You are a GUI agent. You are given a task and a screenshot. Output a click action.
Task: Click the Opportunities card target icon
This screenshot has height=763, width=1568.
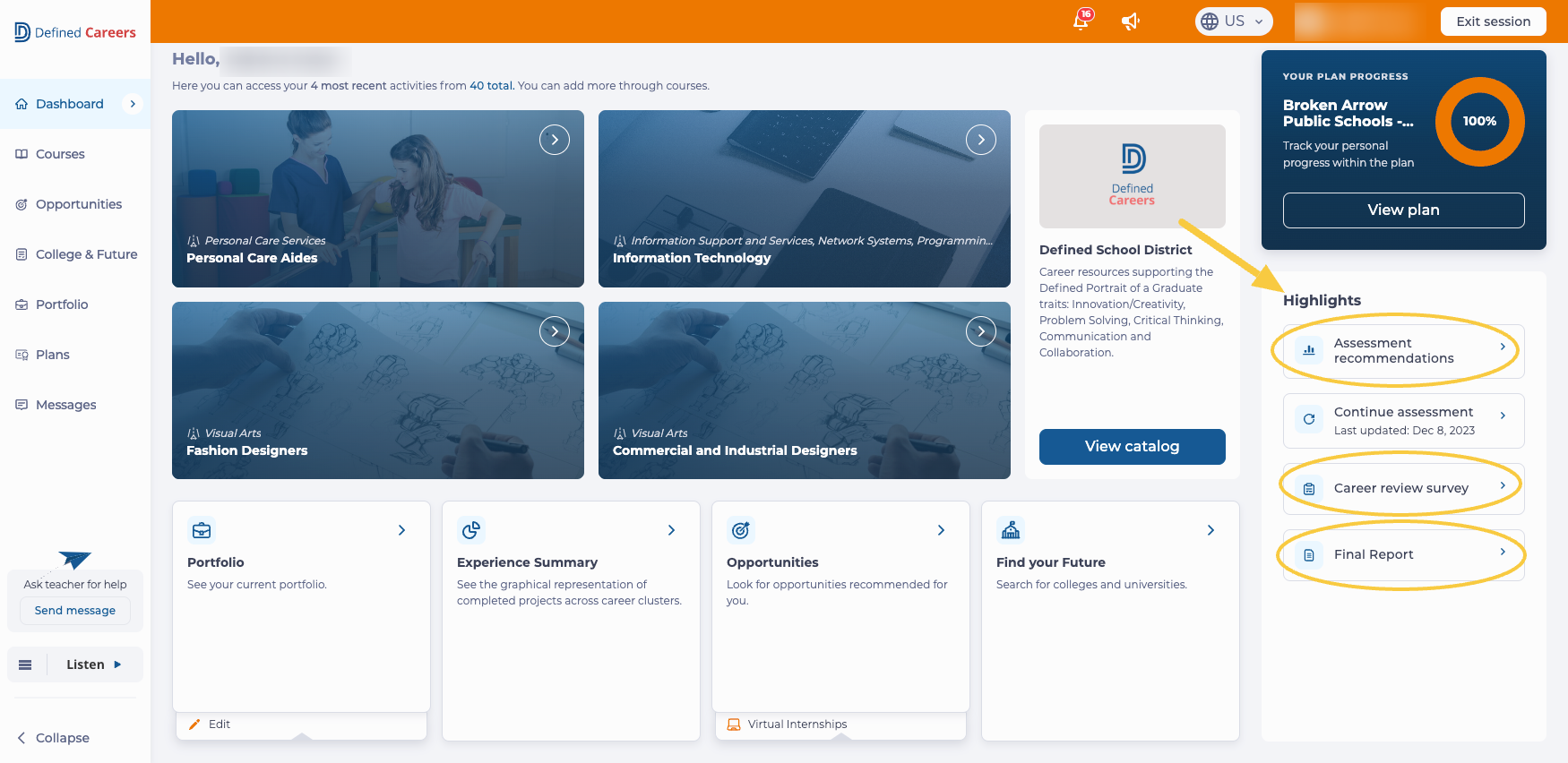(x=741, y=530)
